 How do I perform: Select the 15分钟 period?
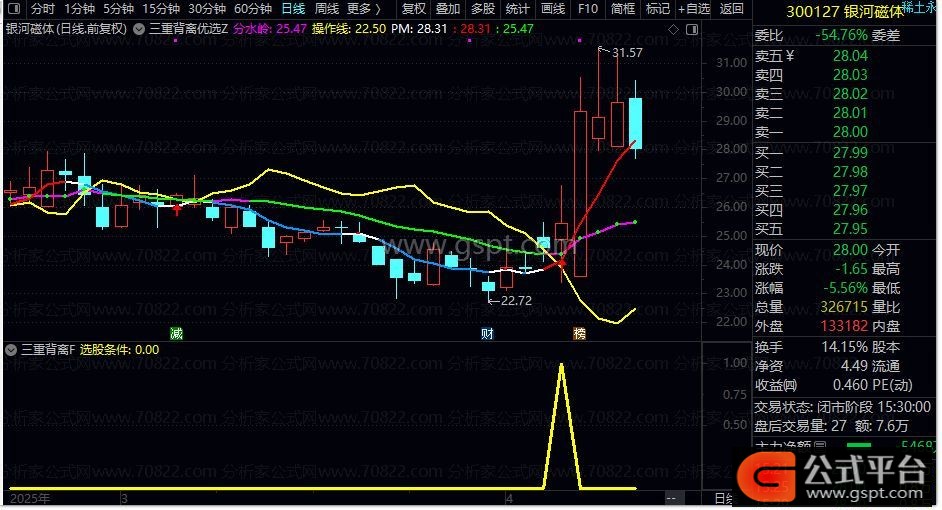160,9
